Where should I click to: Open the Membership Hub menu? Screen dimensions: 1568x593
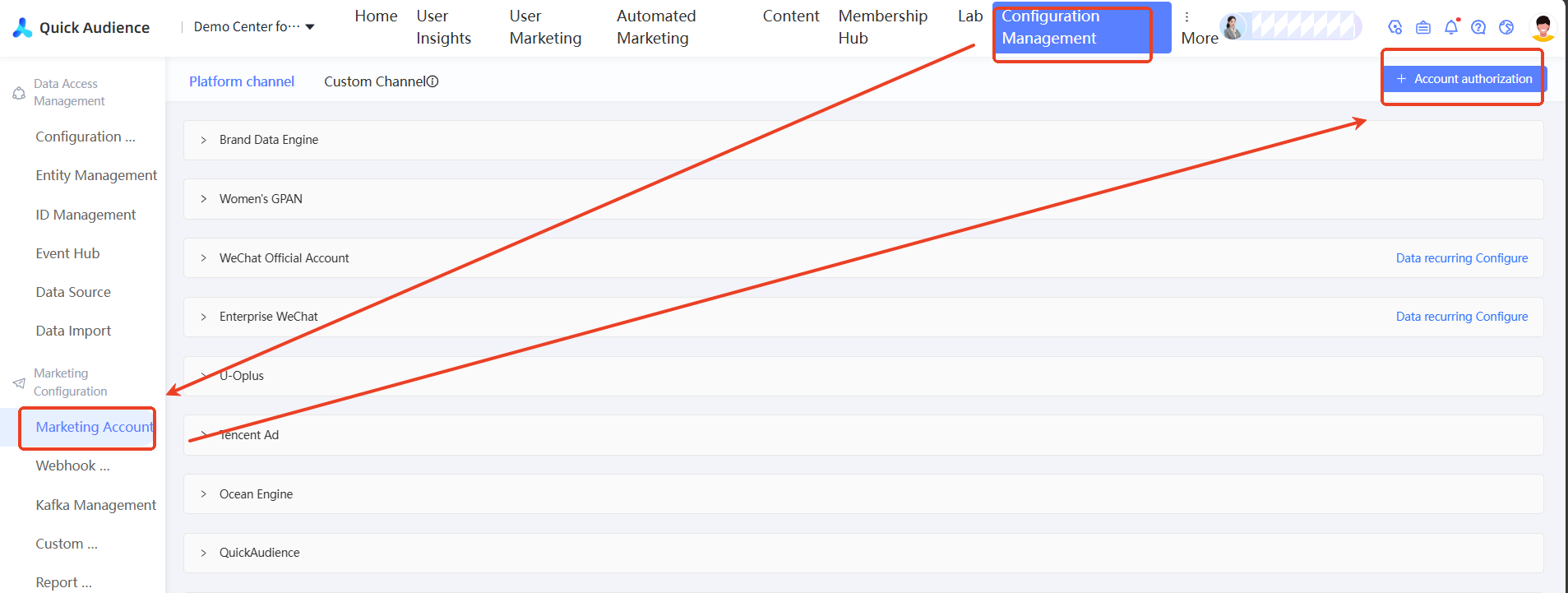(x=882, y=27)
